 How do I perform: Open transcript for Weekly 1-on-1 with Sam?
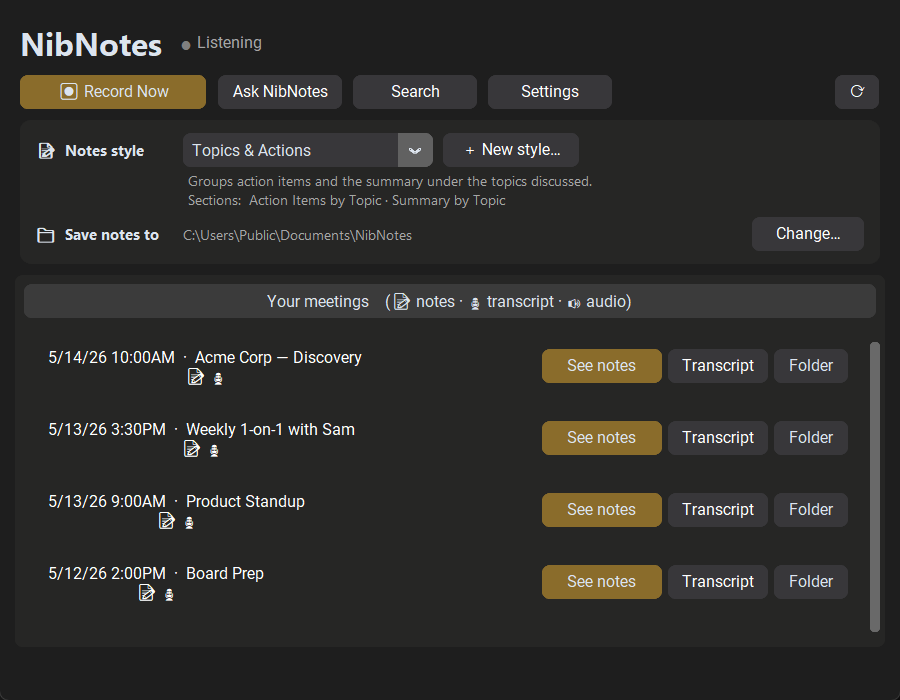[x=717, y=438]
